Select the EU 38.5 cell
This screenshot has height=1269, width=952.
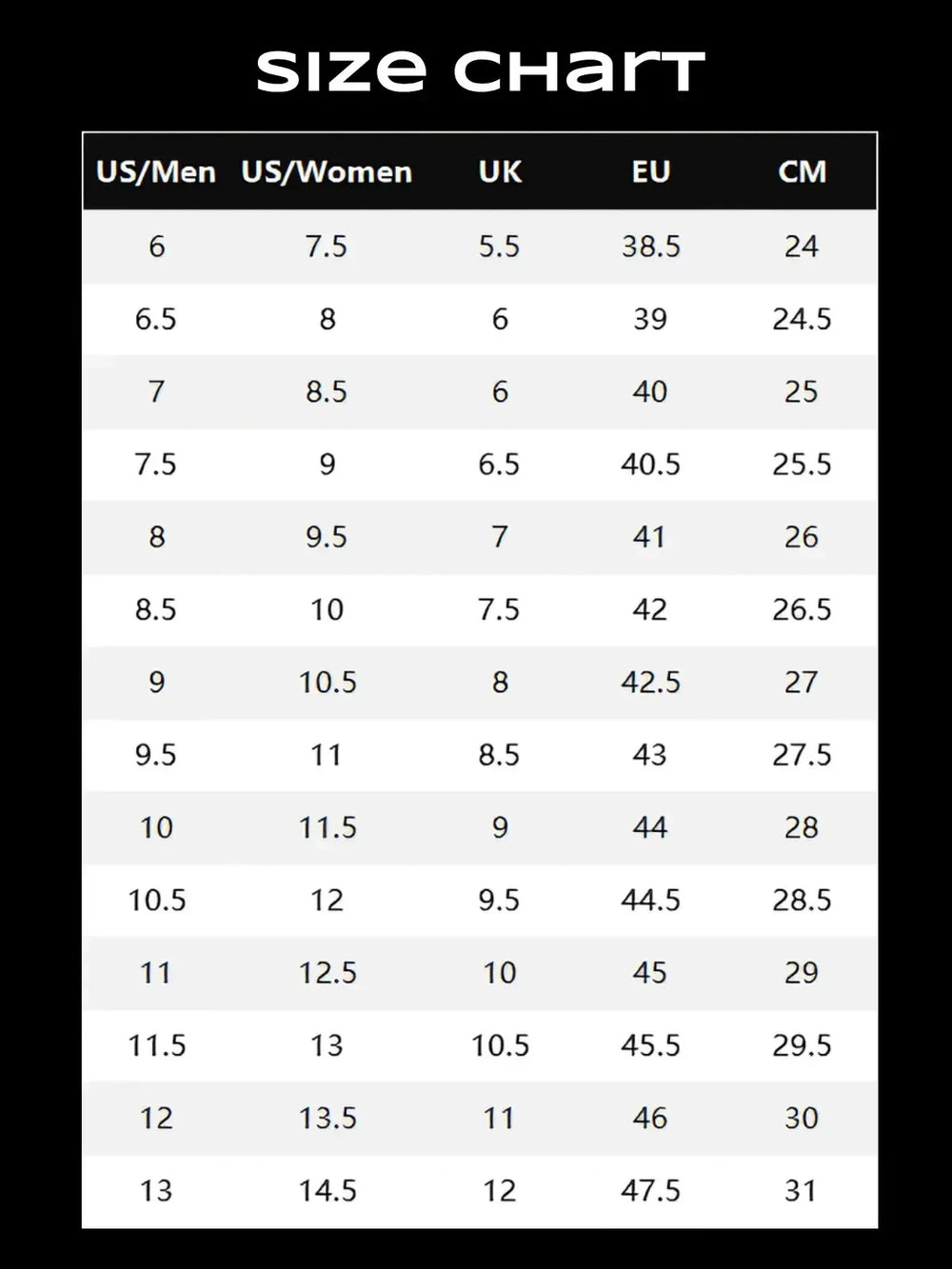coord(650,247)
